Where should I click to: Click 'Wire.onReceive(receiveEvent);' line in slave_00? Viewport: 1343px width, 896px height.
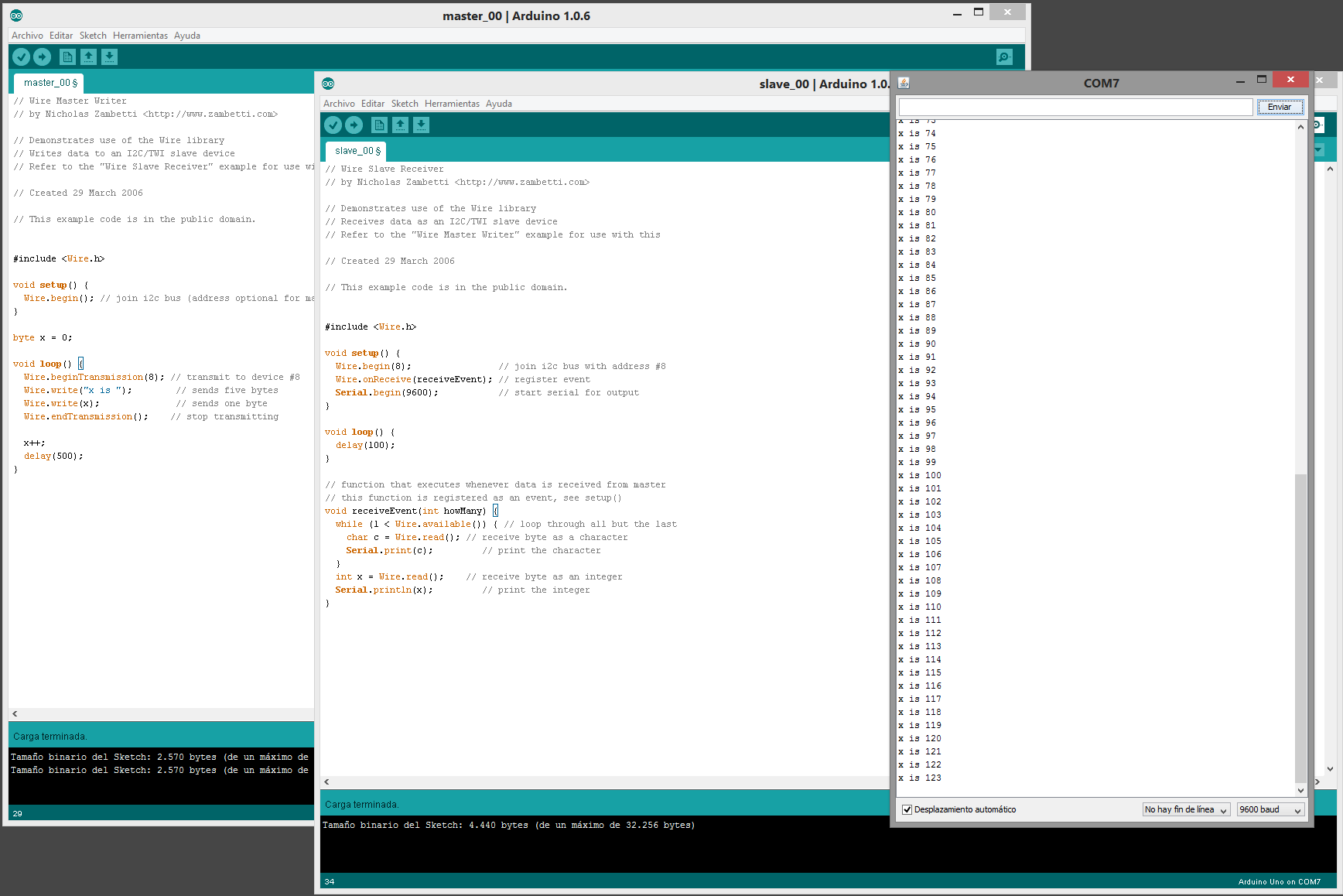click(414, 379)
